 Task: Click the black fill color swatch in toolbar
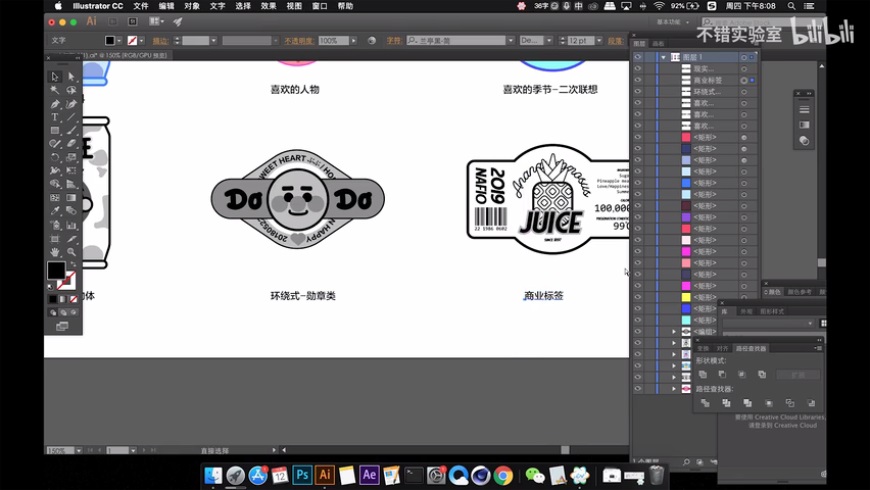point(56,270)
